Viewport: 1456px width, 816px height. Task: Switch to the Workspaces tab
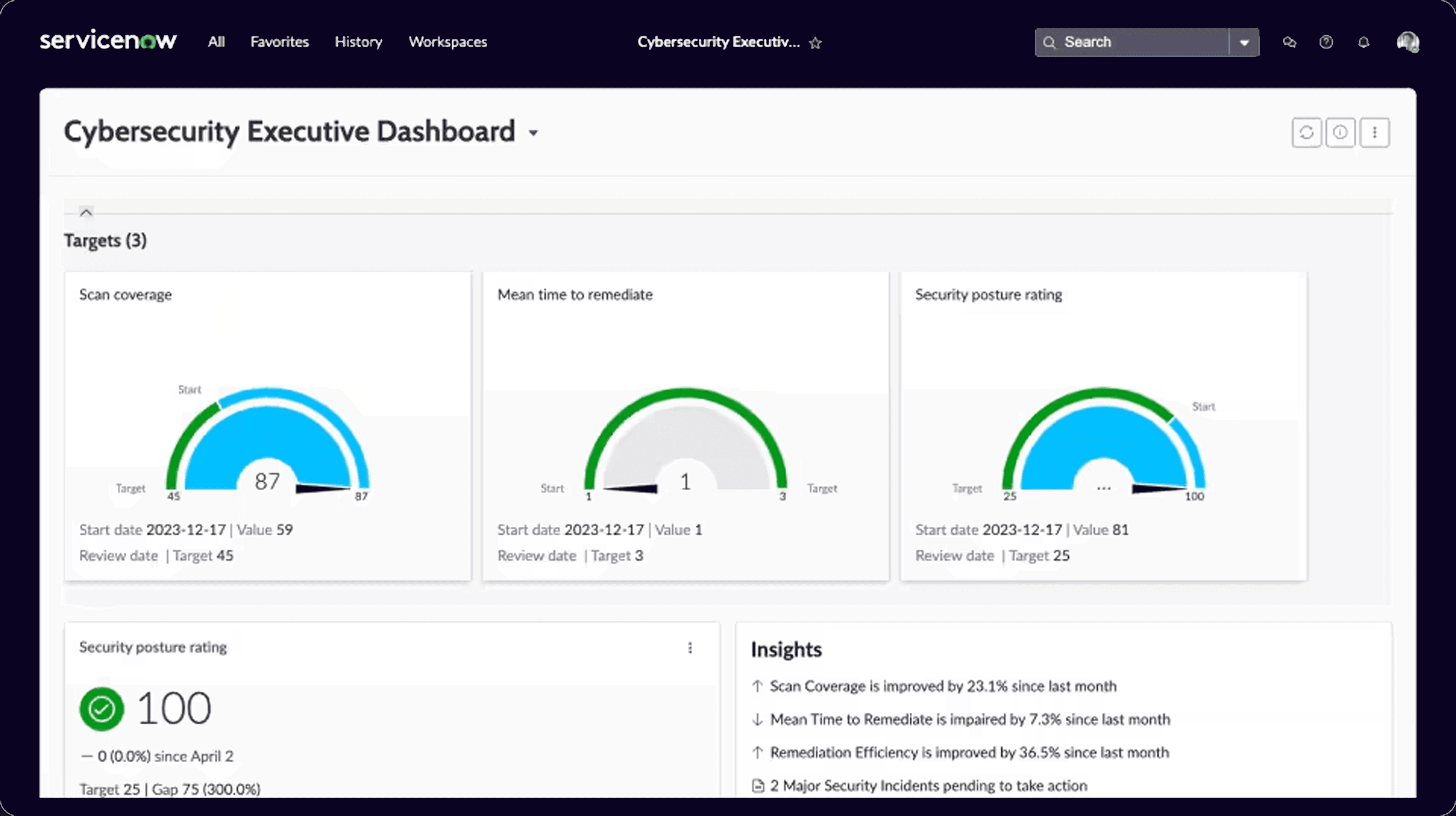[x=448, y=42]
